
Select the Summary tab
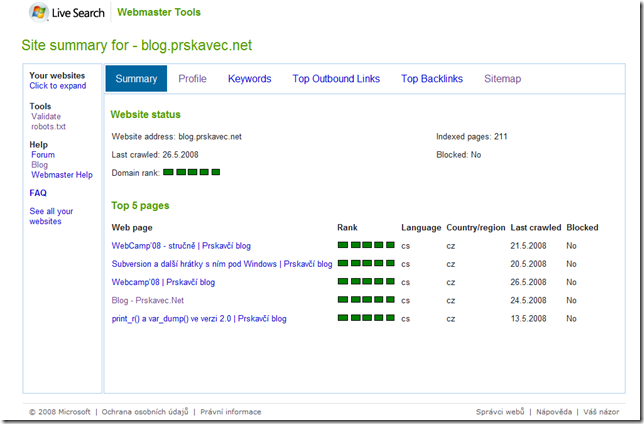[x=136, y=78]
